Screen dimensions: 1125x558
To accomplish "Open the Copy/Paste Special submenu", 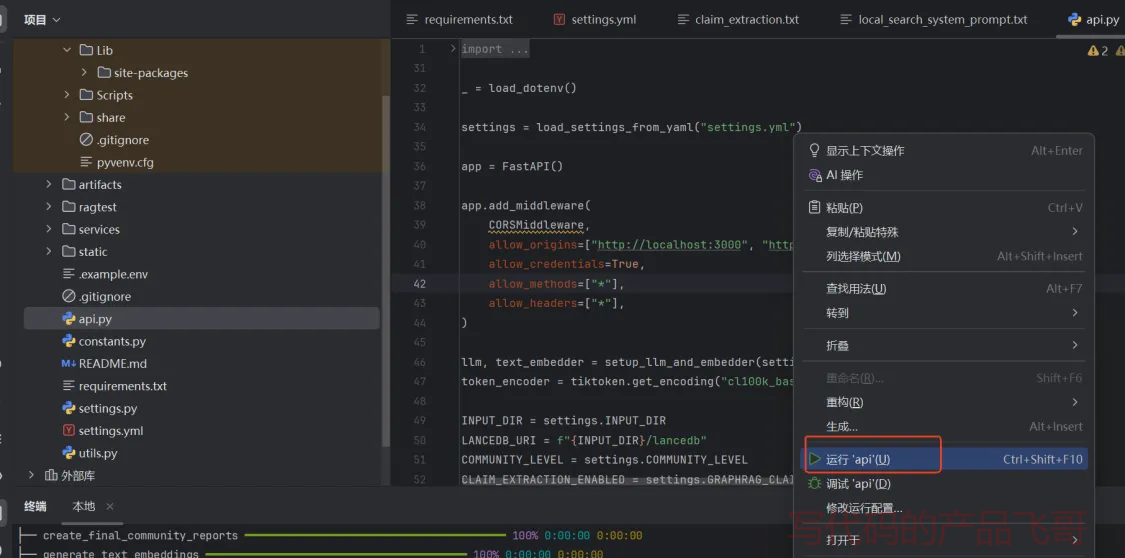I will tap(944, 232).
